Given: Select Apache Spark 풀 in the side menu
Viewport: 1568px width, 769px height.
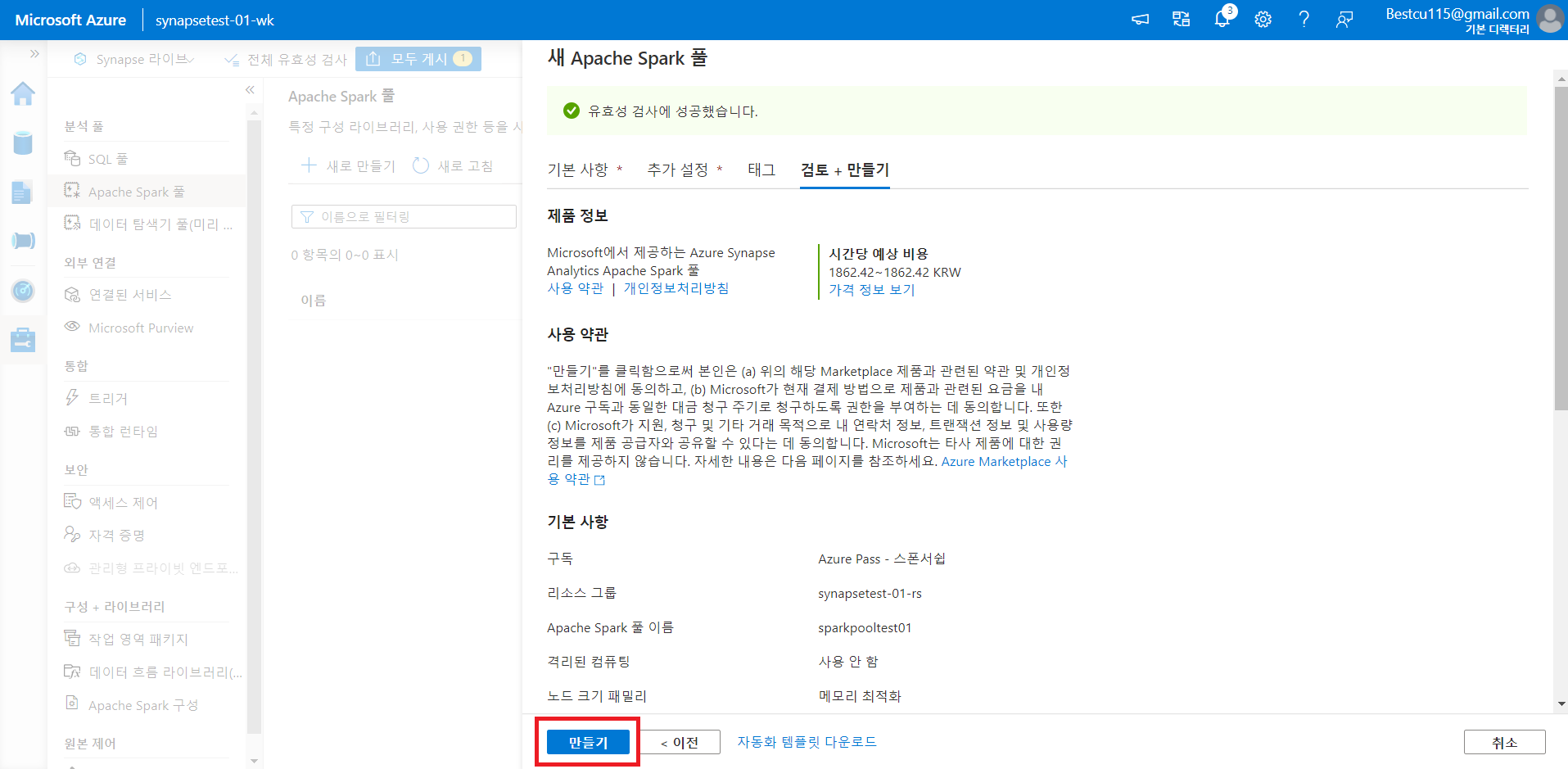Looking at the screenshot, I should [x=147, y=192].
